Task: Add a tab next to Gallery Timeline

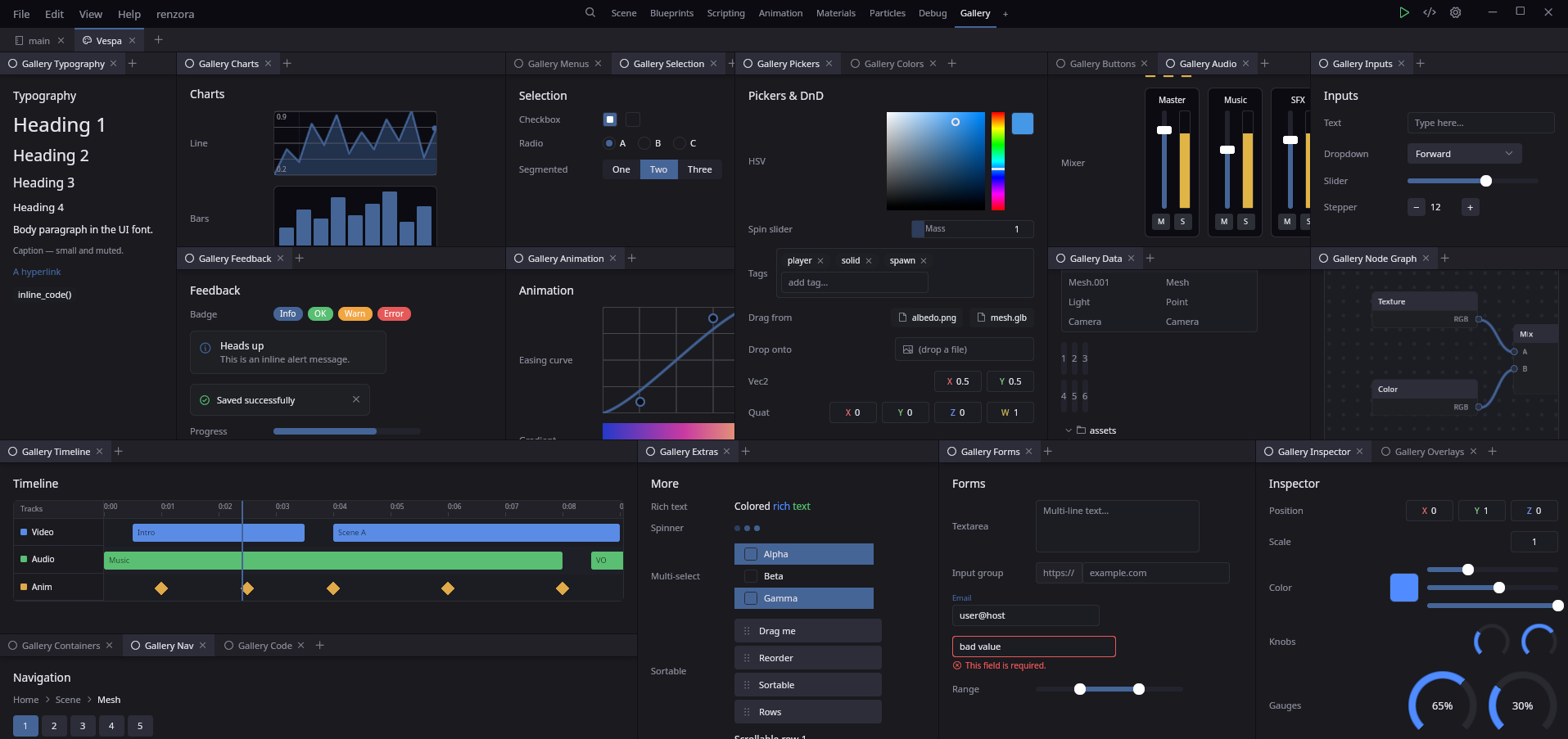Action: (119, 452)
